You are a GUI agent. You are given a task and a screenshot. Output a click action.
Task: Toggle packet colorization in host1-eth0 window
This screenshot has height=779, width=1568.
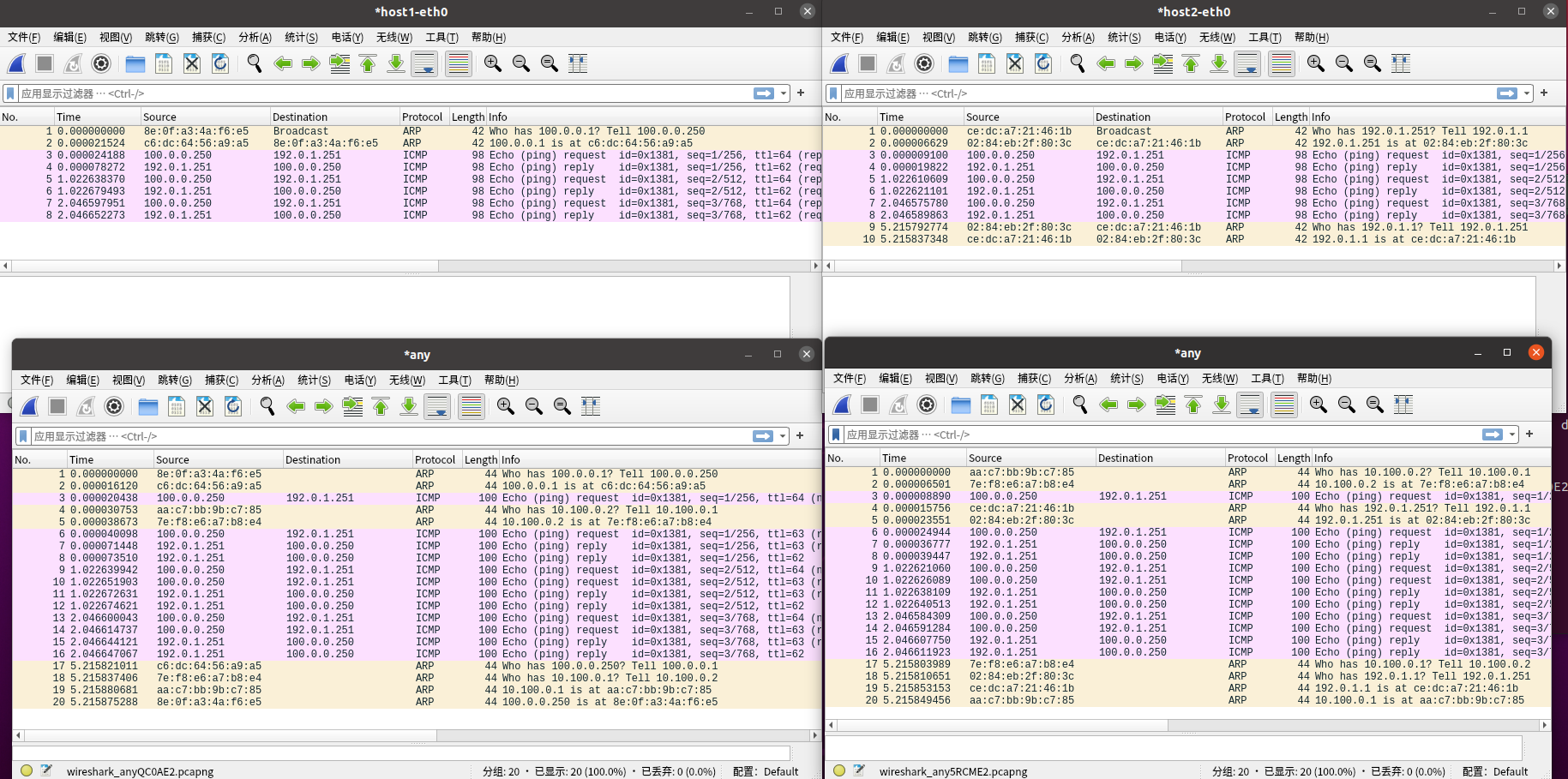pyautogui.click(x=459, y=63)
